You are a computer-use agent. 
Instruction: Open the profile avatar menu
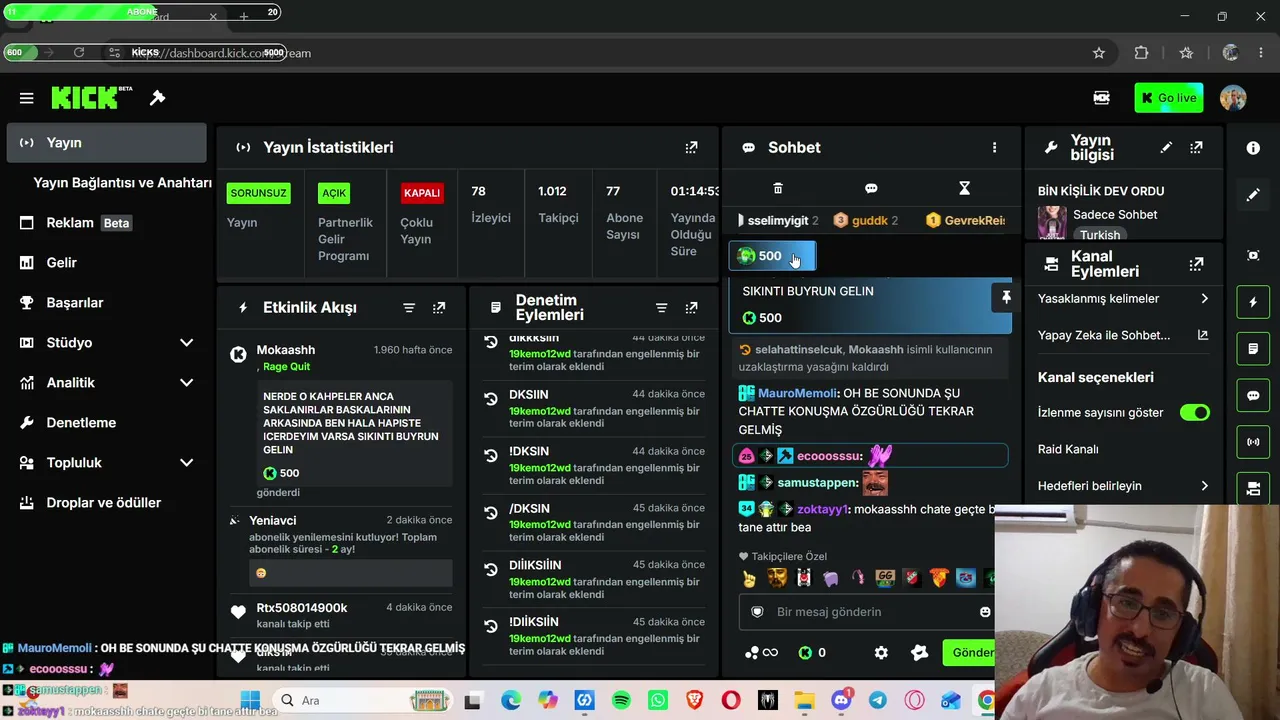(x=1233, y=98)
